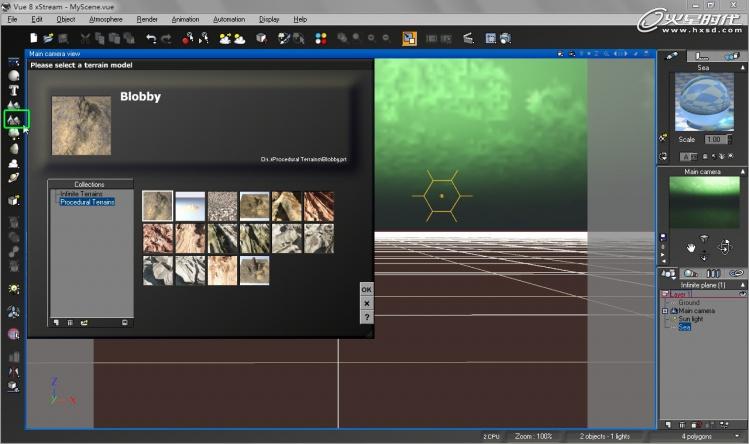This screenshot has height=444, width=749.
Task: Switch to the numerics tab with ruler icon
Action: (x=701, y=56)
